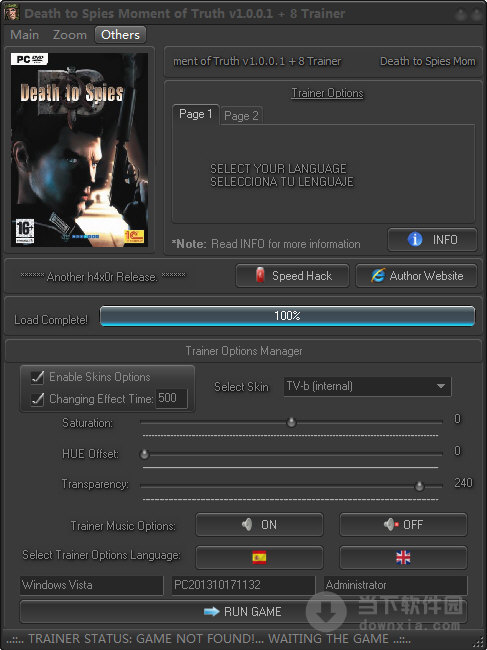487x650 pixels.
Task: Click the Administrator user field
Action: click(x=395, y=585)
